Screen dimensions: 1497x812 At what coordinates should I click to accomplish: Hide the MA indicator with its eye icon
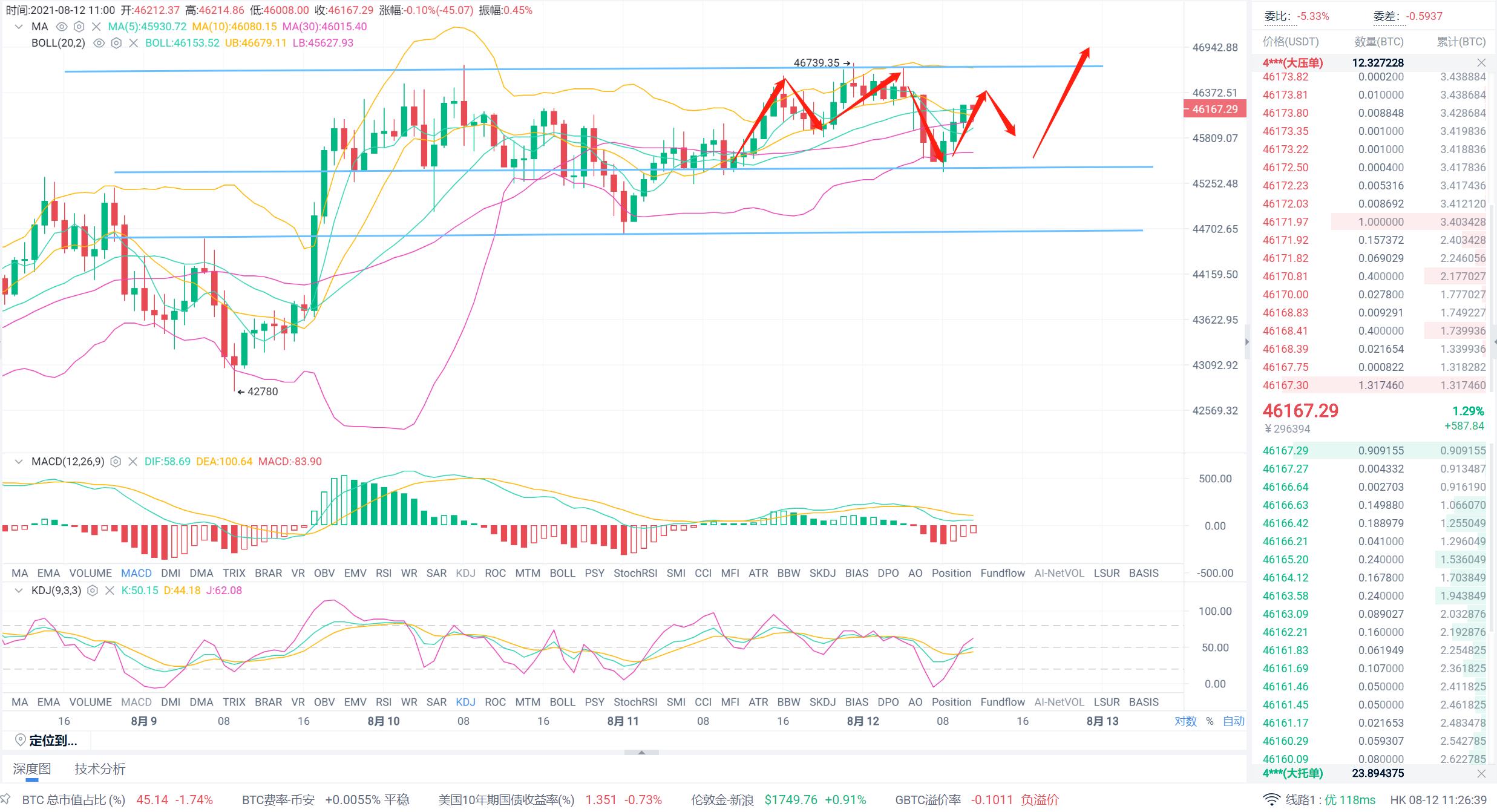[x=61, y=27]
